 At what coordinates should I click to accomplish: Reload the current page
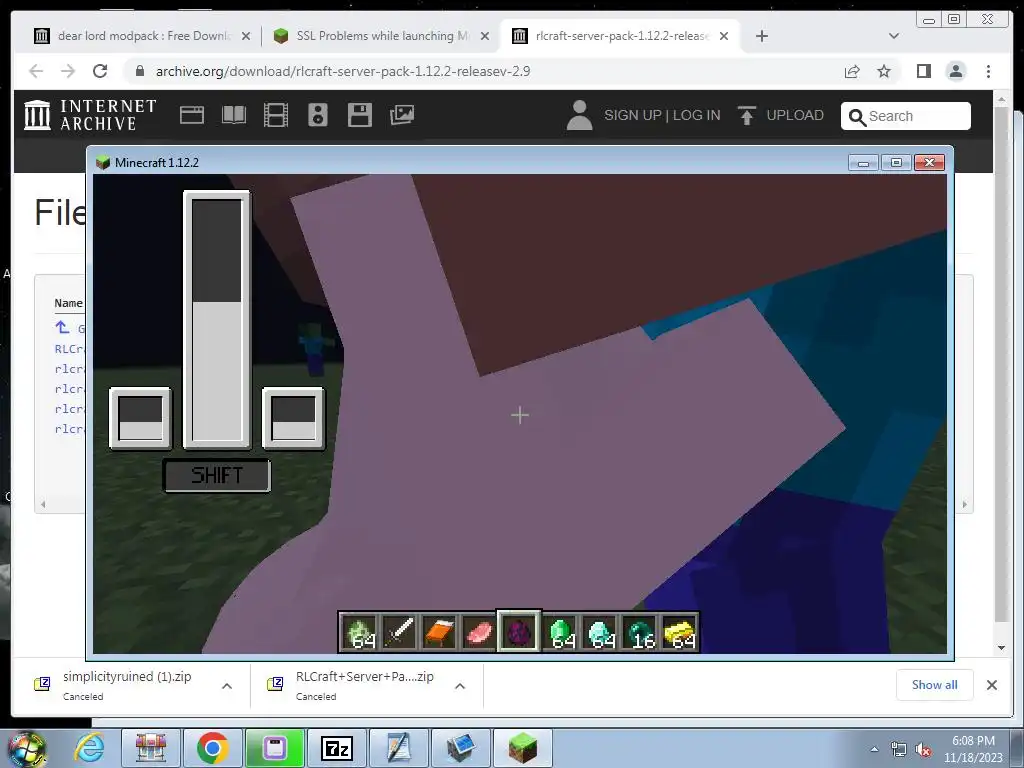point(100,71)
